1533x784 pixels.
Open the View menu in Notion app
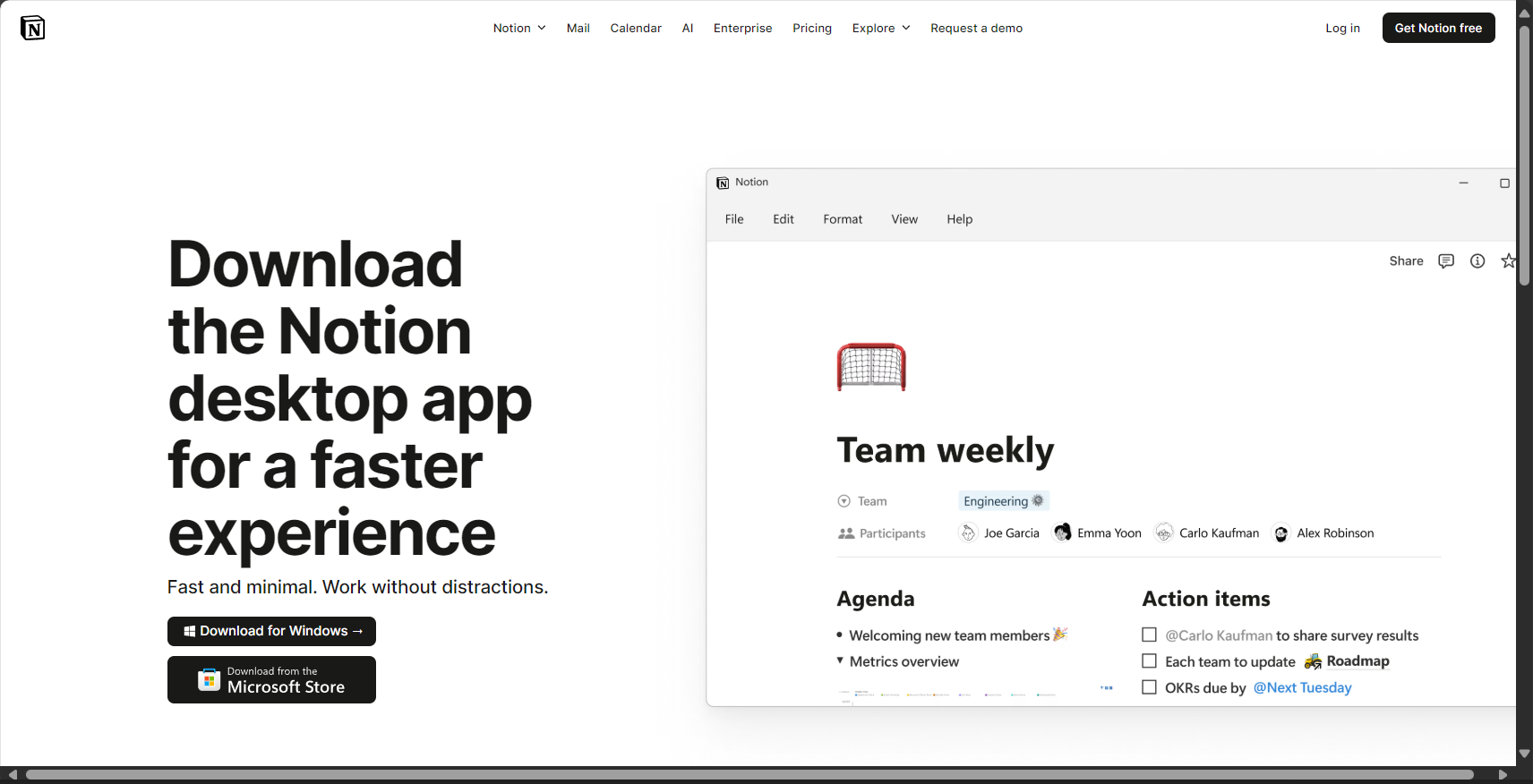click(904, 219)
